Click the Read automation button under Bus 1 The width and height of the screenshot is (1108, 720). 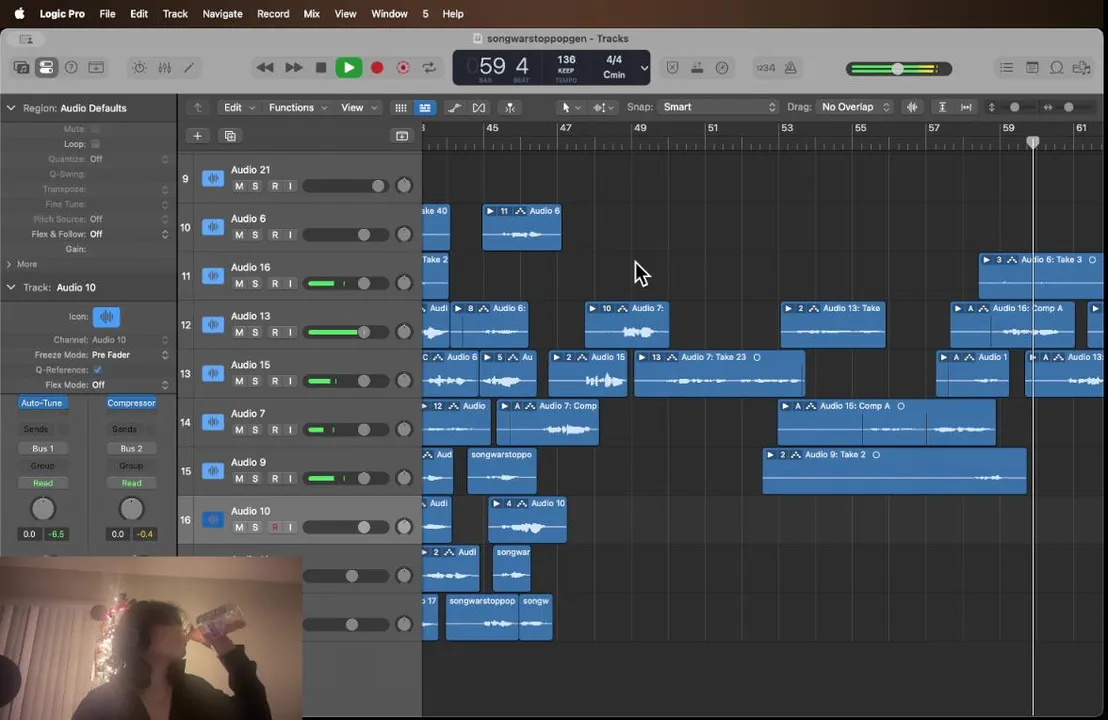click(42, 483)
